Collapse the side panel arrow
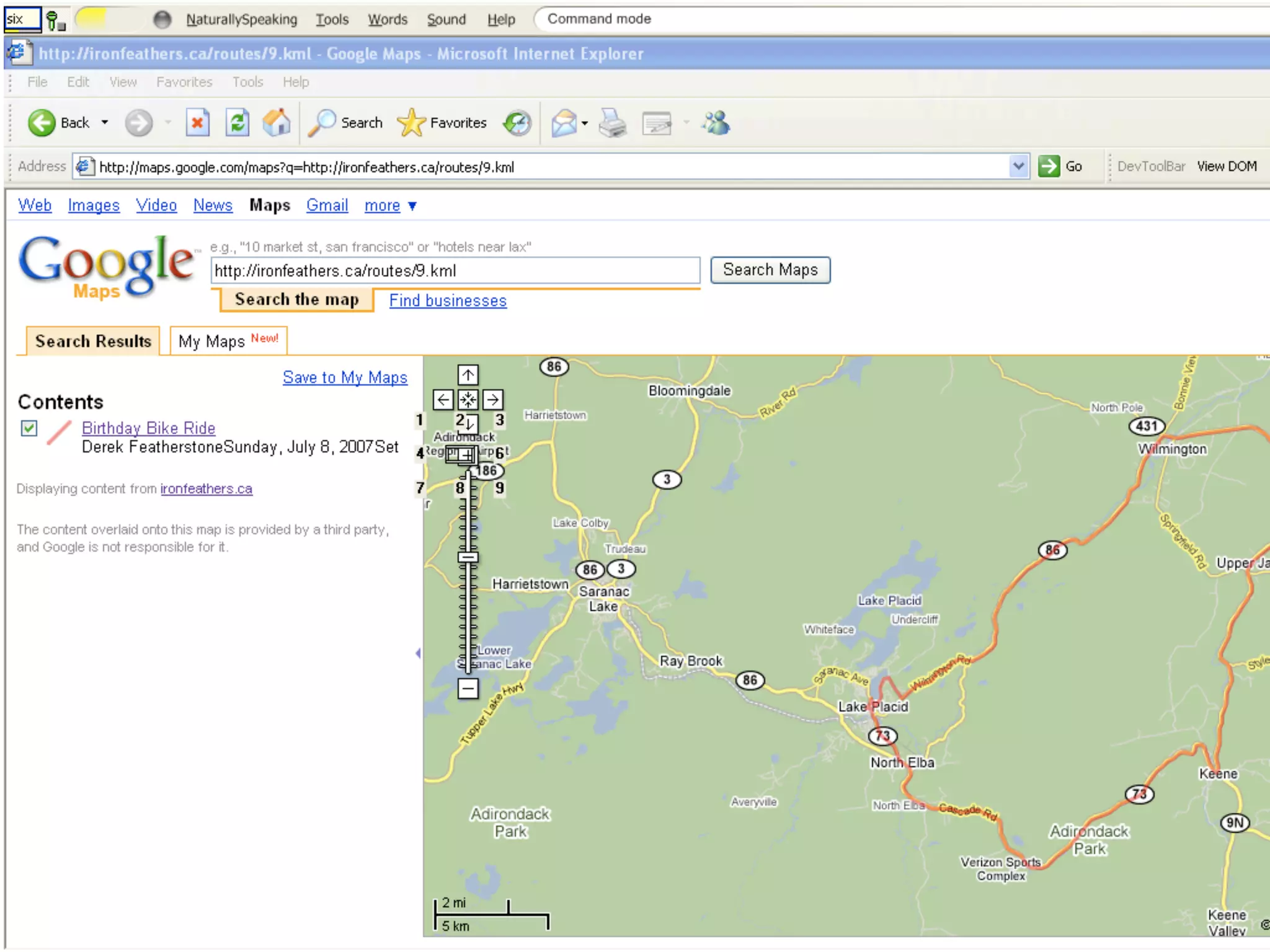Viewport: 1270px width, 952px height. point(418,653)
